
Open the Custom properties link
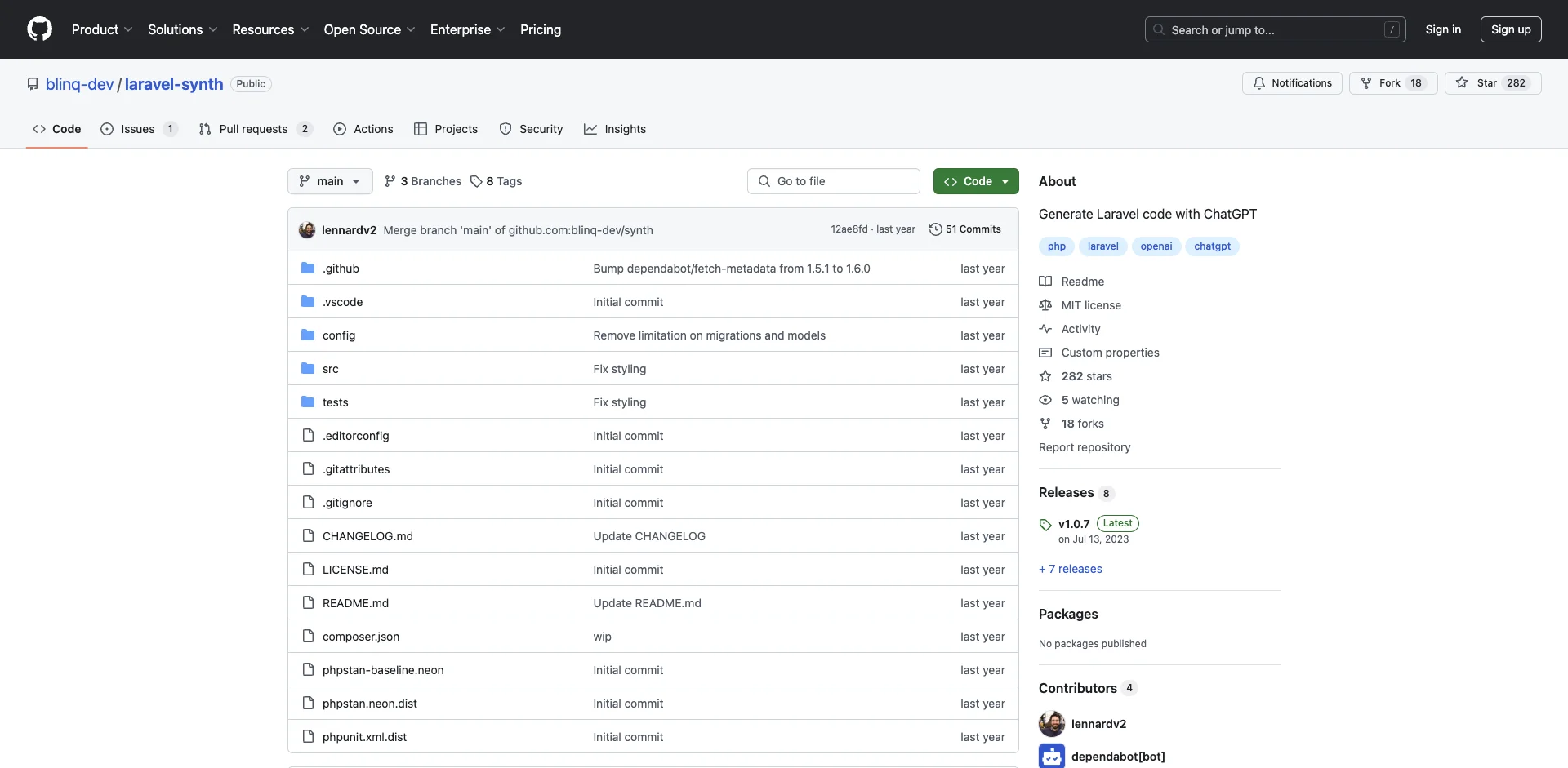point(1110,353)
